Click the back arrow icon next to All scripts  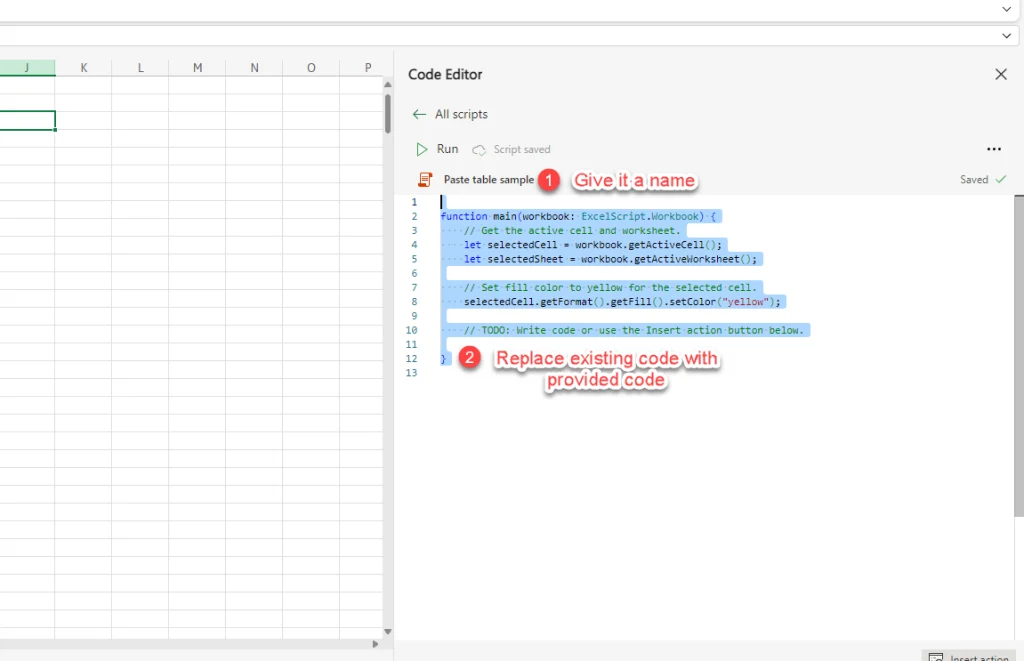pos(419,114)
